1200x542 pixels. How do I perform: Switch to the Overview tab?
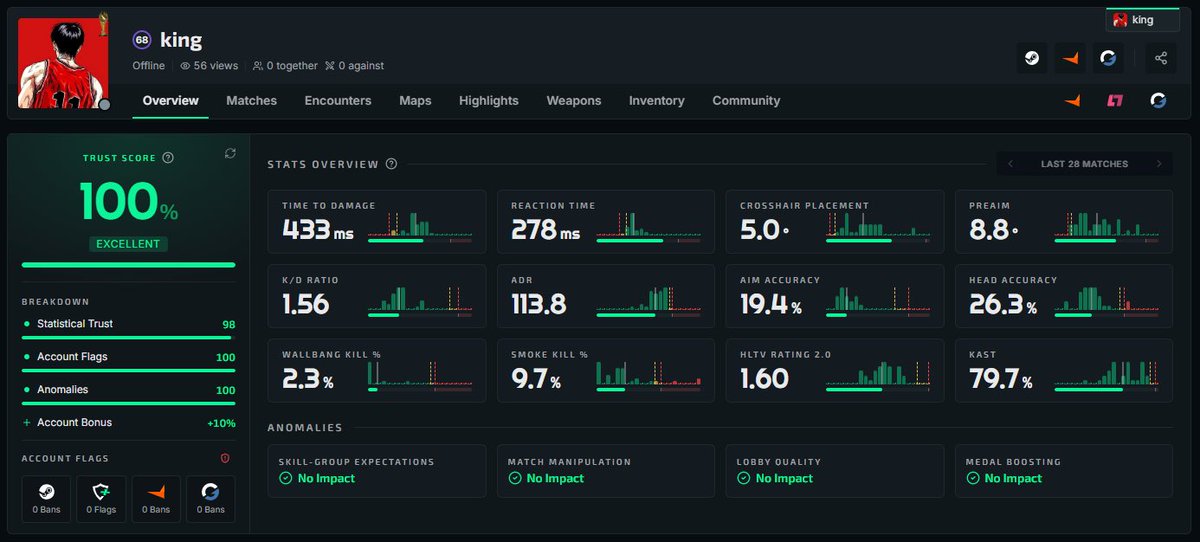171,101
